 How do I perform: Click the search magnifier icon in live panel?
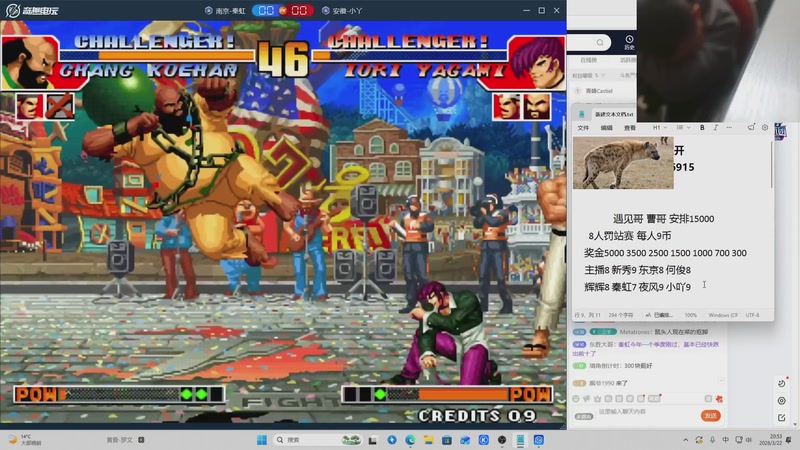tap(600, 42)
